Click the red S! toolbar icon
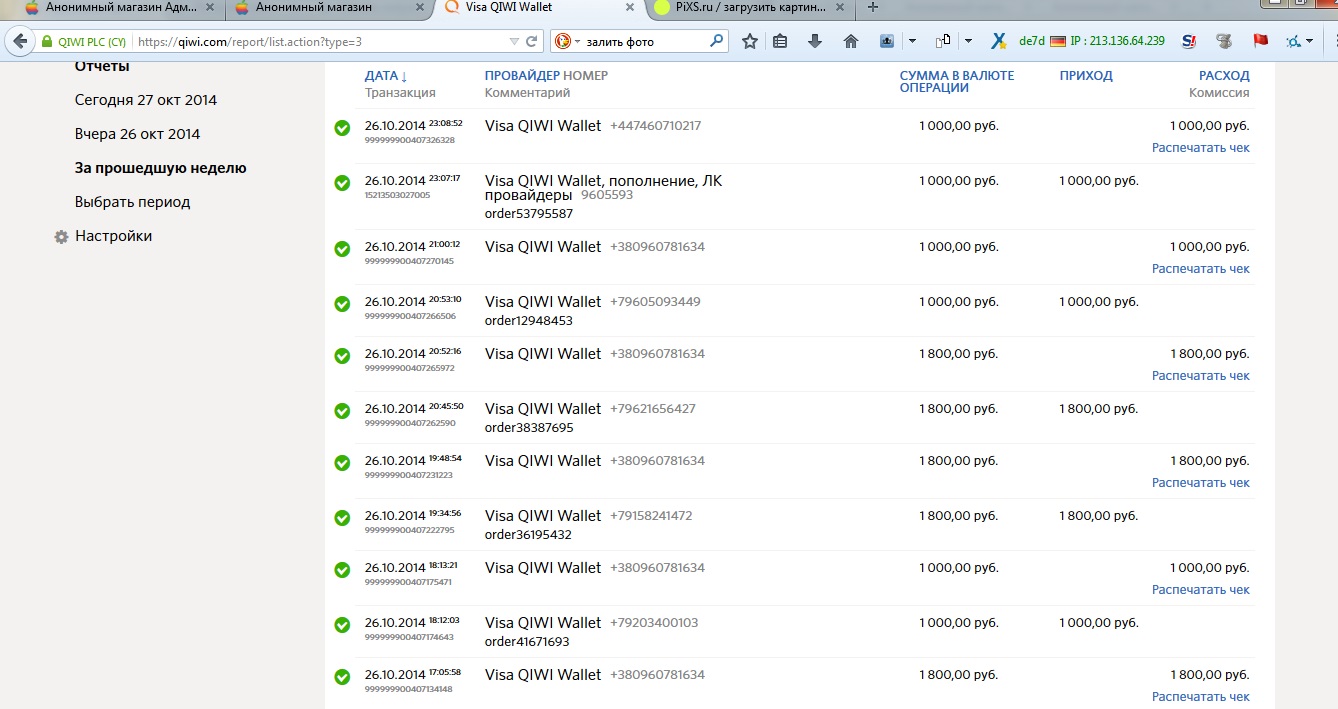 (x=1188, y=42)
